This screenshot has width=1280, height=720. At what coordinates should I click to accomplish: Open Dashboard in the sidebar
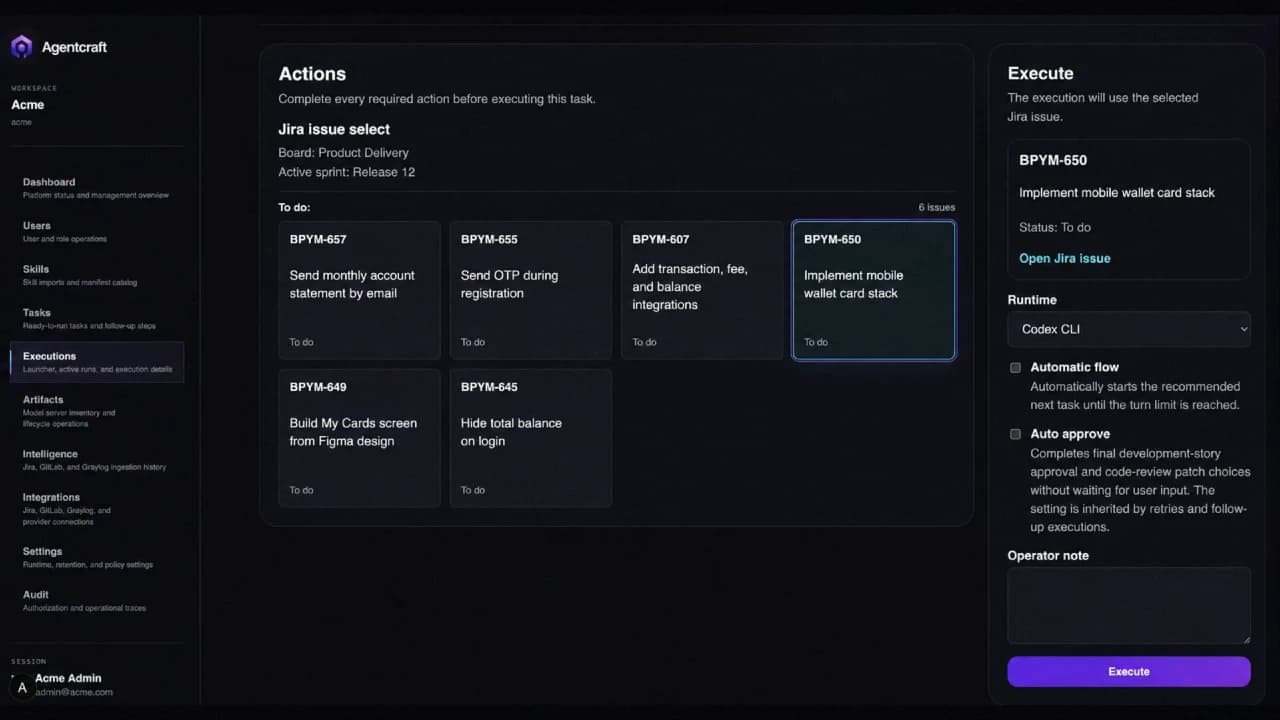[97, 188]
